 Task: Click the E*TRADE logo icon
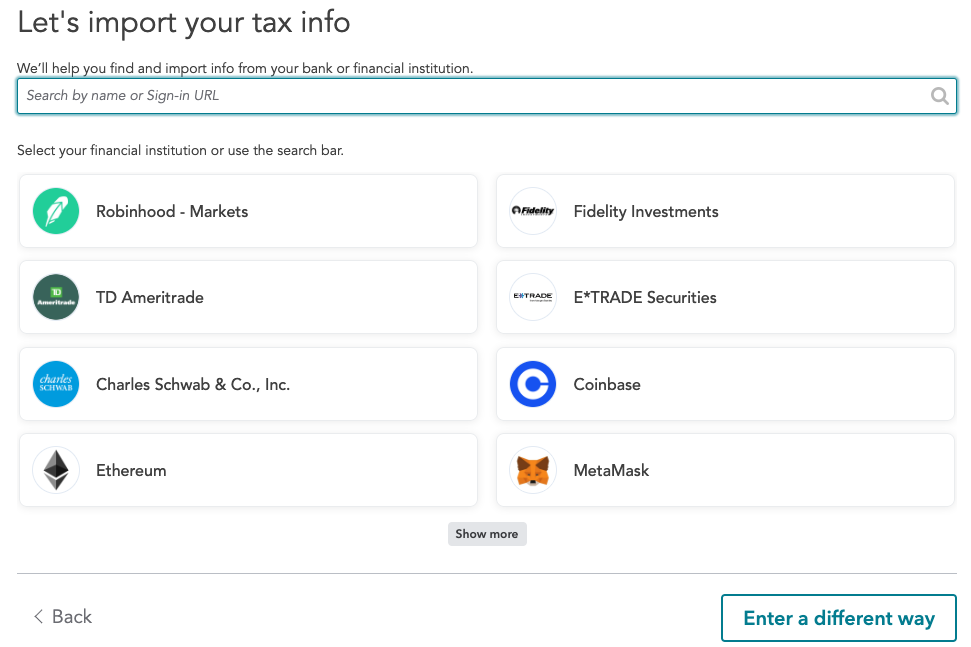tap(532, 297)
